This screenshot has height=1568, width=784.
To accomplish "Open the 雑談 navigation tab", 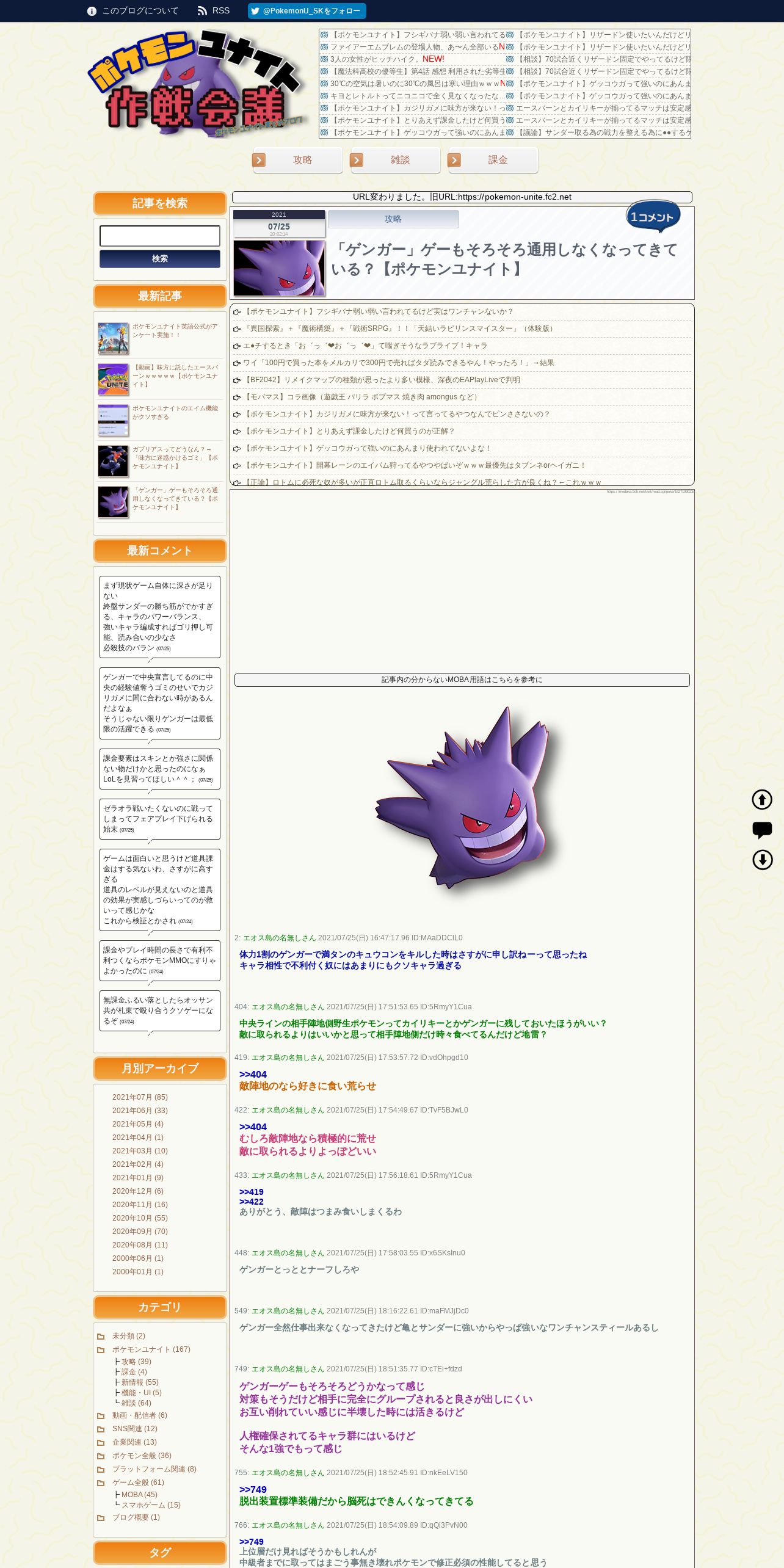I will 396,160.
